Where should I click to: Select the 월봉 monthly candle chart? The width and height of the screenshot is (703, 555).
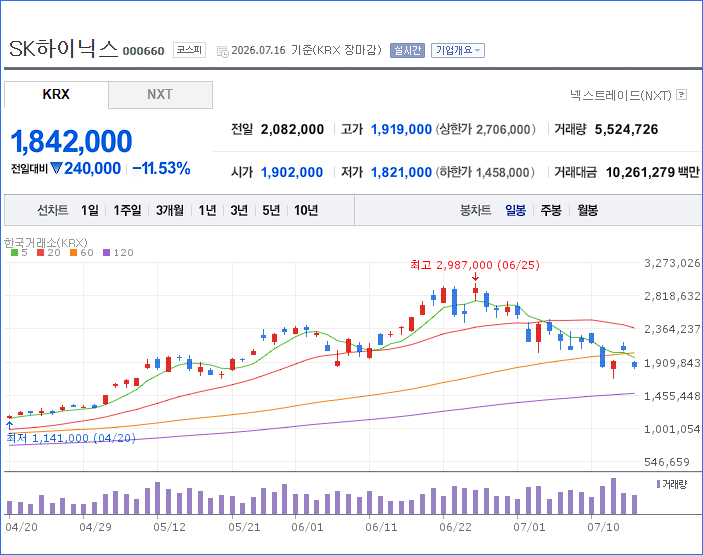[x=587, y=210]
